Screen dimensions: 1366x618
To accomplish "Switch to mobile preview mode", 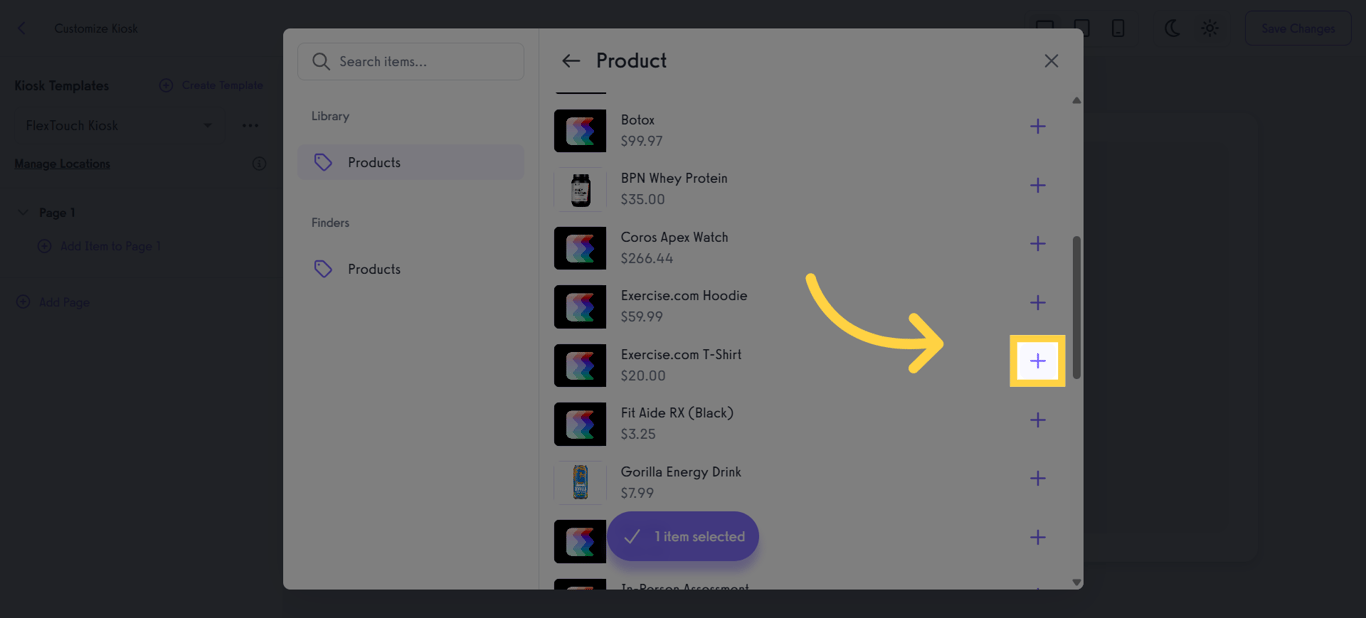I will (1118, 28).
